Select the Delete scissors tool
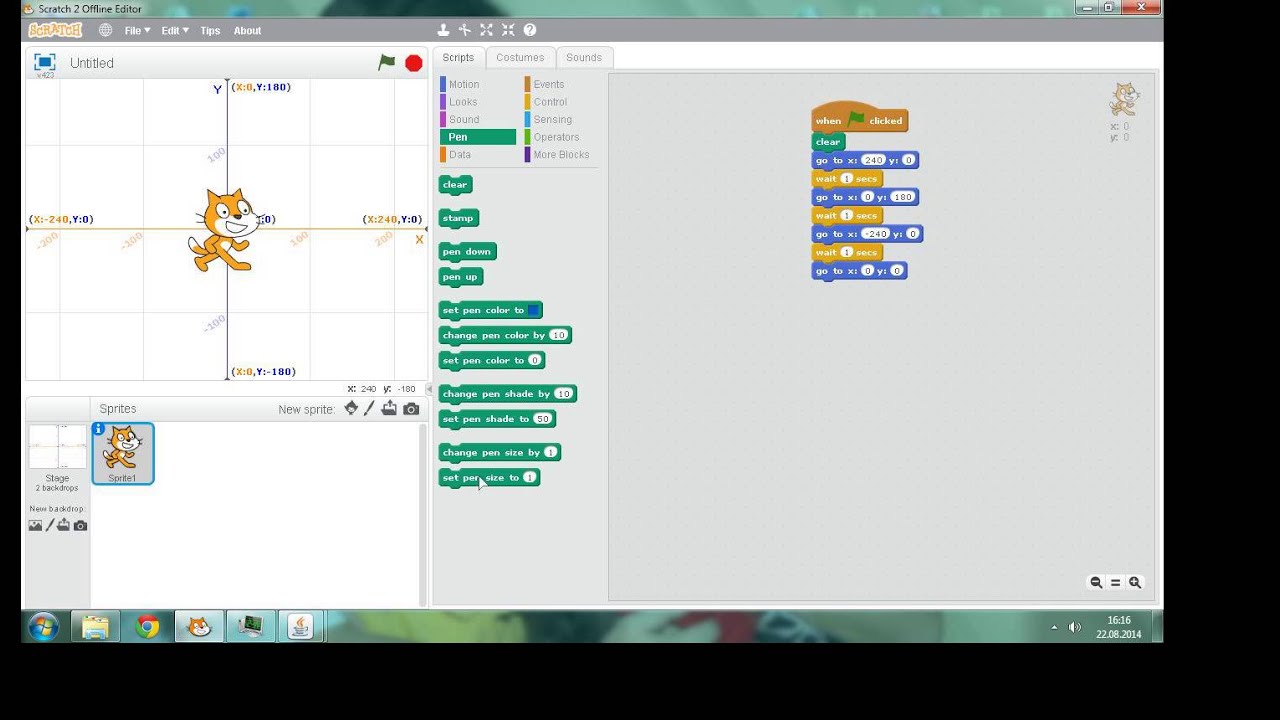 coord(464,30)
